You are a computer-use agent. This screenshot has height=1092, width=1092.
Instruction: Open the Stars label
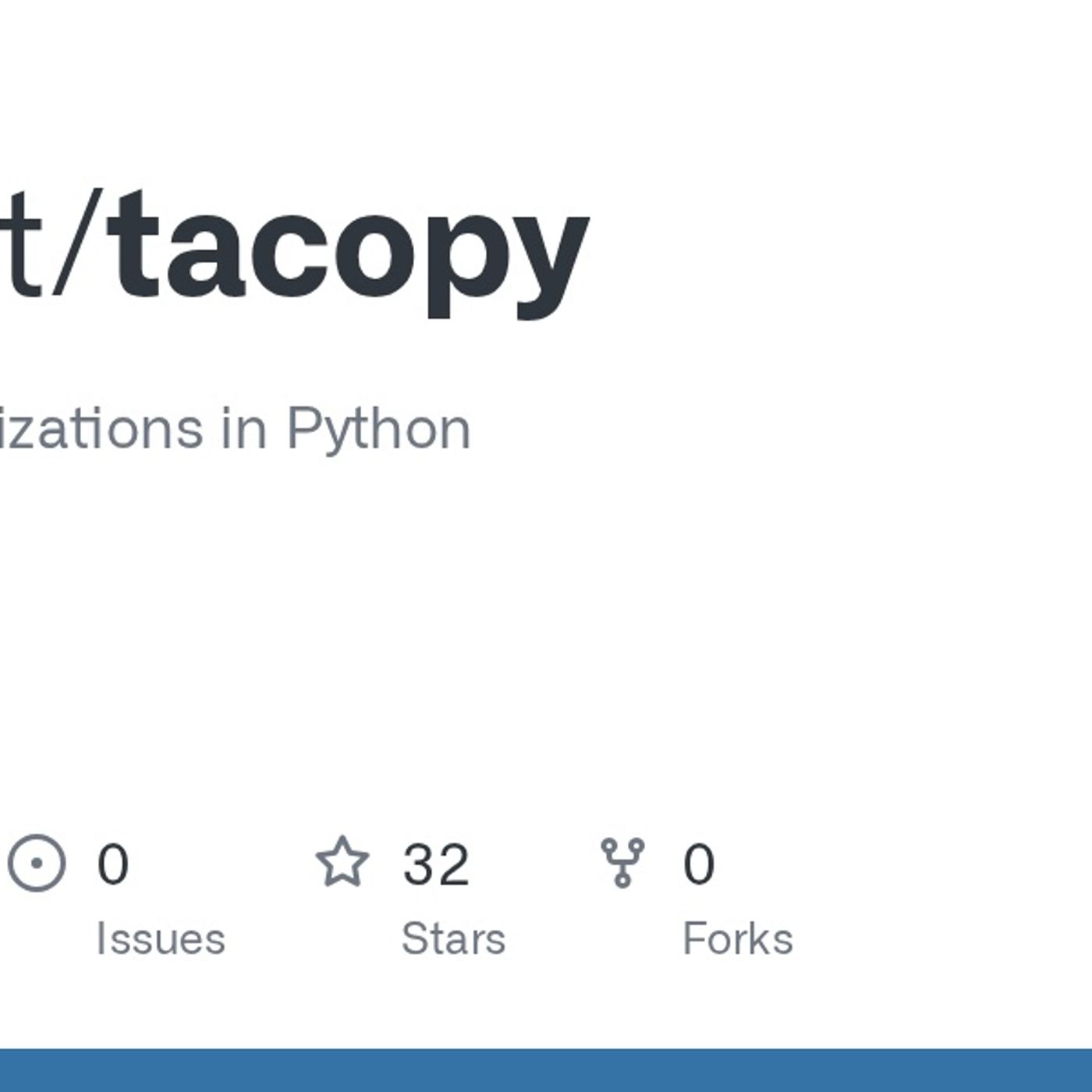pos(453,938)
